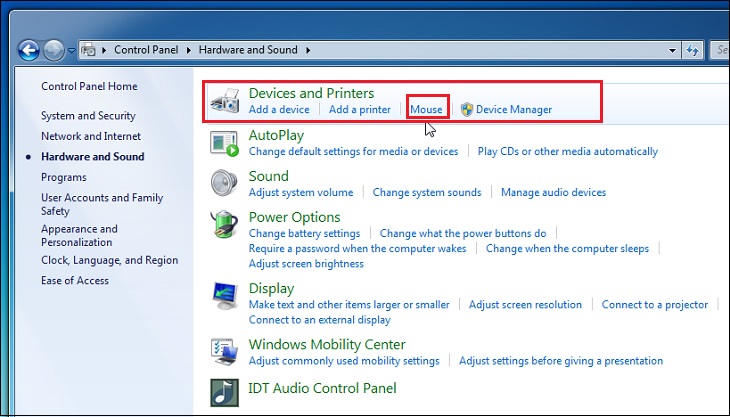Click Adjust system volume
Image resolution: width=730 pixels, height=417 pixels.
coord(301,192)
